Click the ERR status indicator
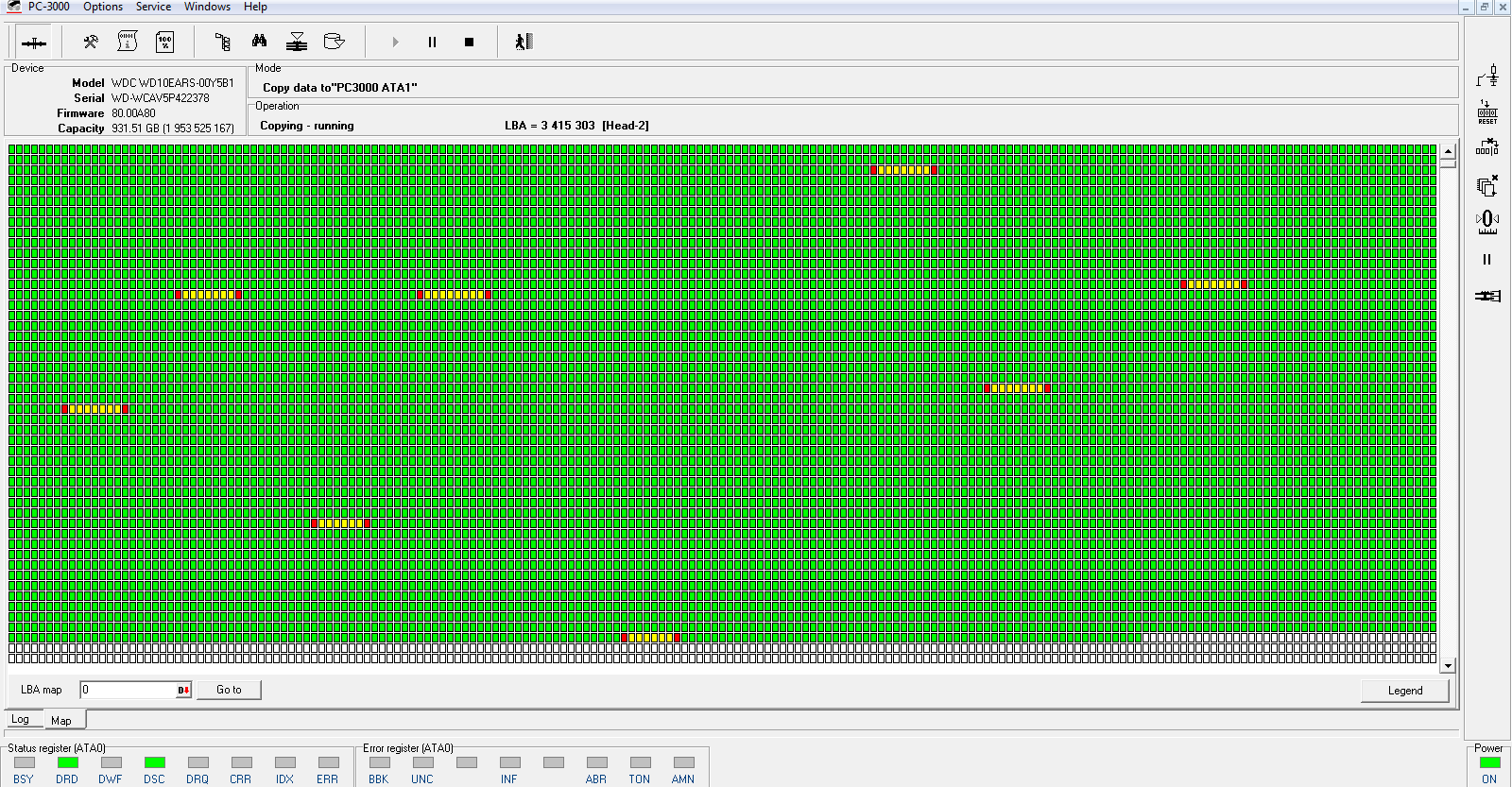Image resolution: width=1512 pixels, height=787 pixels. [328, 762]
